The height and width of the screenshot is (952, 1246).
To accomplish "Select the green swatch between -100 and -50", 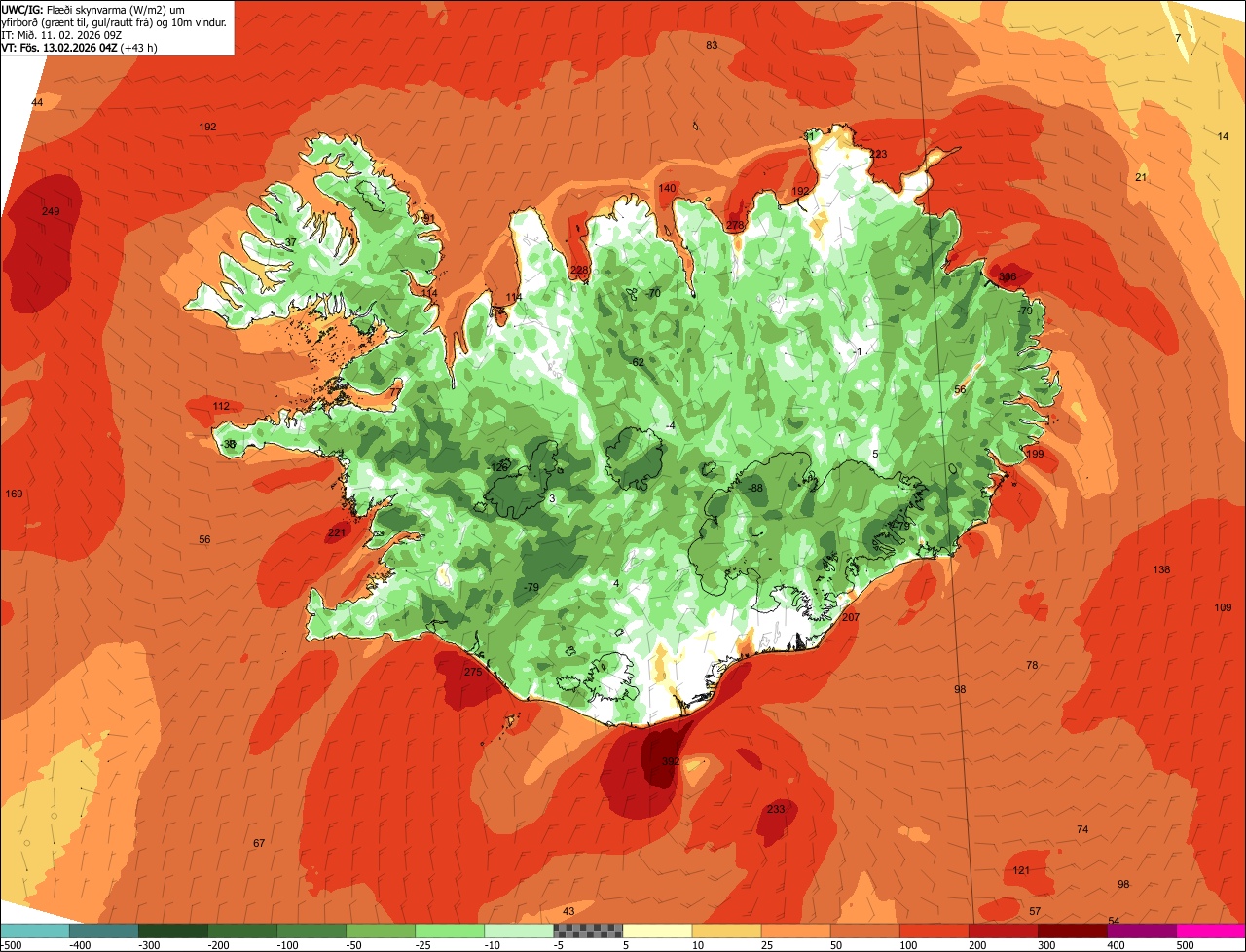I will [x=311, y=932].
